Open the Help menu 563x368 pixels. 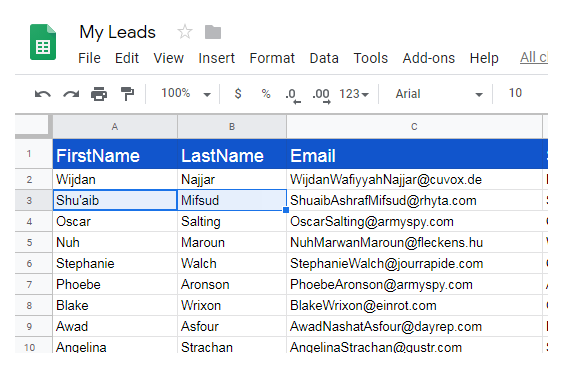tap(484, 58)
